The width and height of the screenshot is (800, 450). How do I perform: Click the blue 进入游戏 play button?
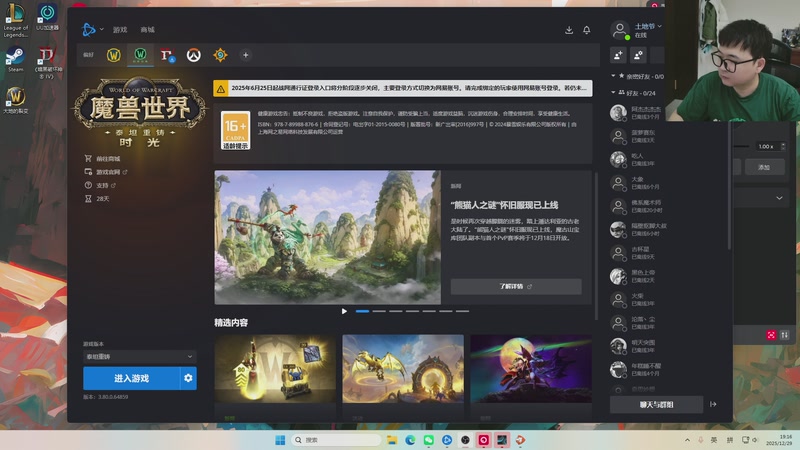(x=132, y=378)
